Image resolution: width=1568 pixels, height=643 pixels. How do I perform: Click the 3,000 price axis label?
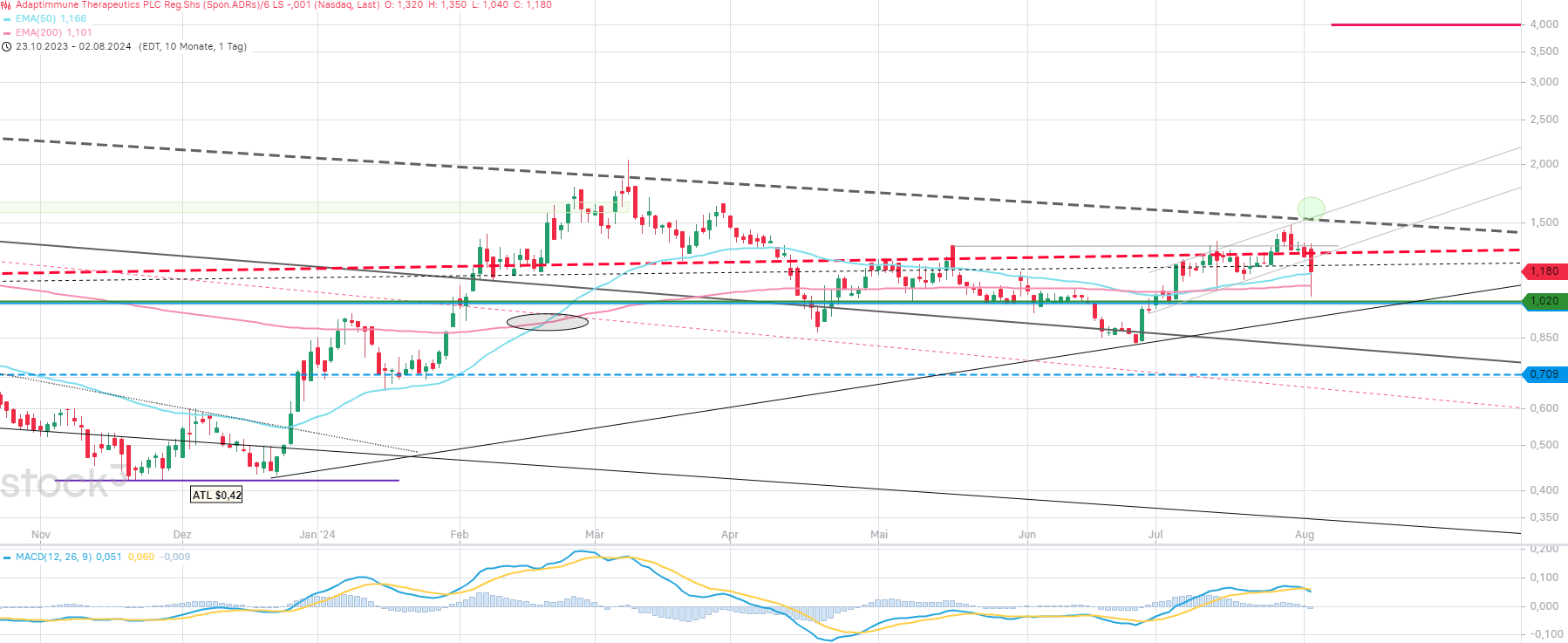pos(1544,82)
